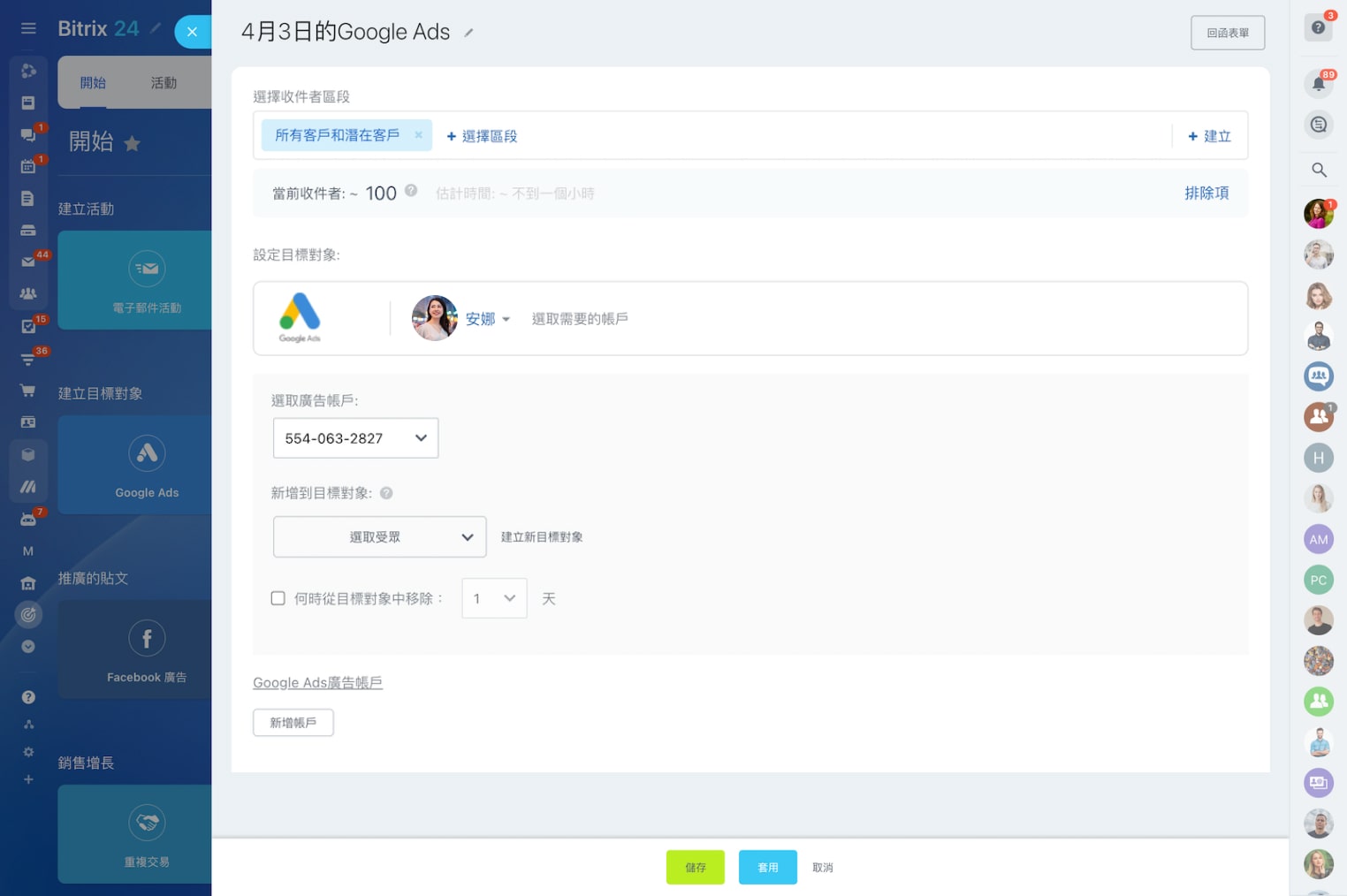Open the calendar icon in left sidebar

[x=28, y=166]
